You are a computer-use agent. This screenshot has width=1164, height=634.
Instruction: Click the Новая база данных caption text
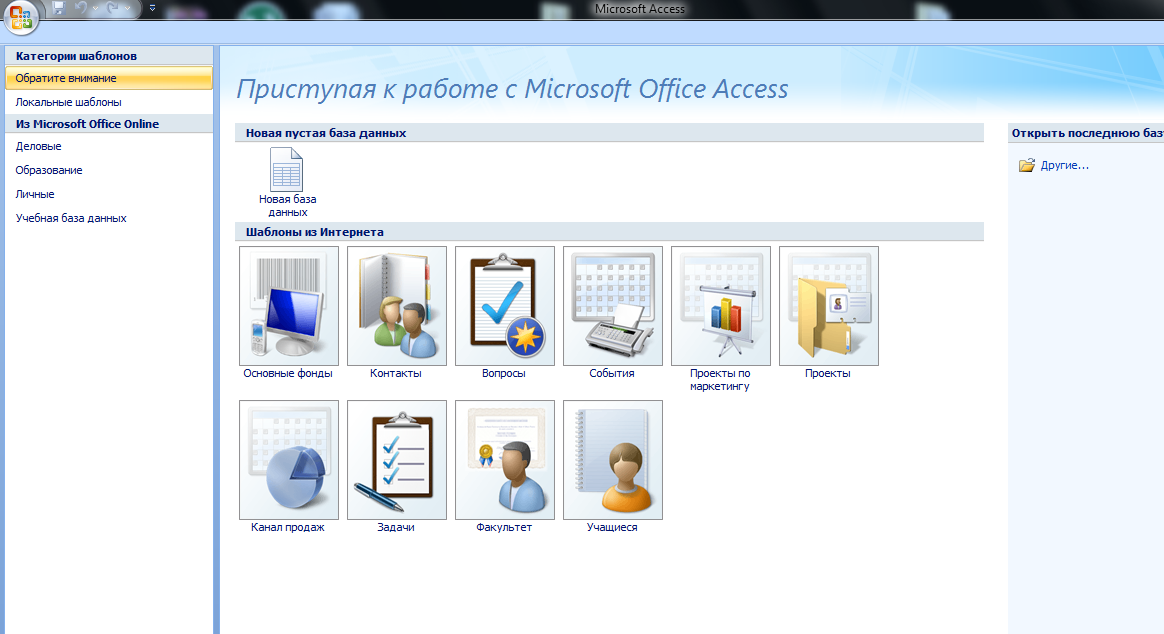[x=287, y=206]
